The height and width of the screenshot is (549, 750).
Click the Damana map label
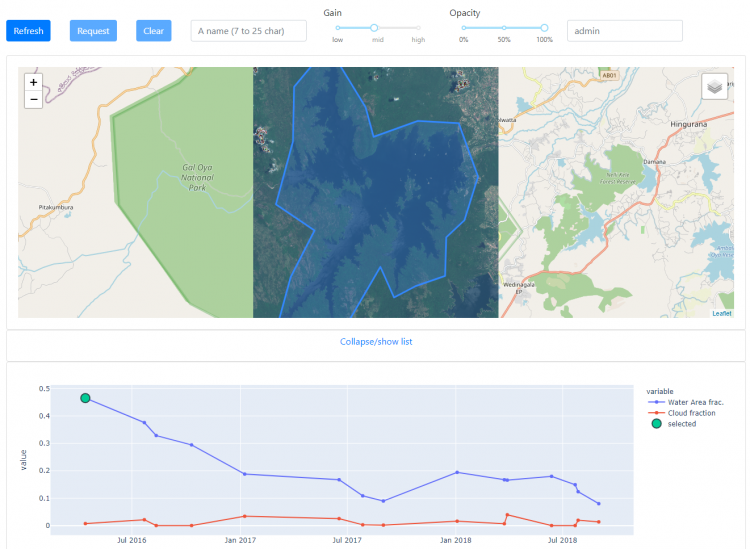[x=654, y=162]
